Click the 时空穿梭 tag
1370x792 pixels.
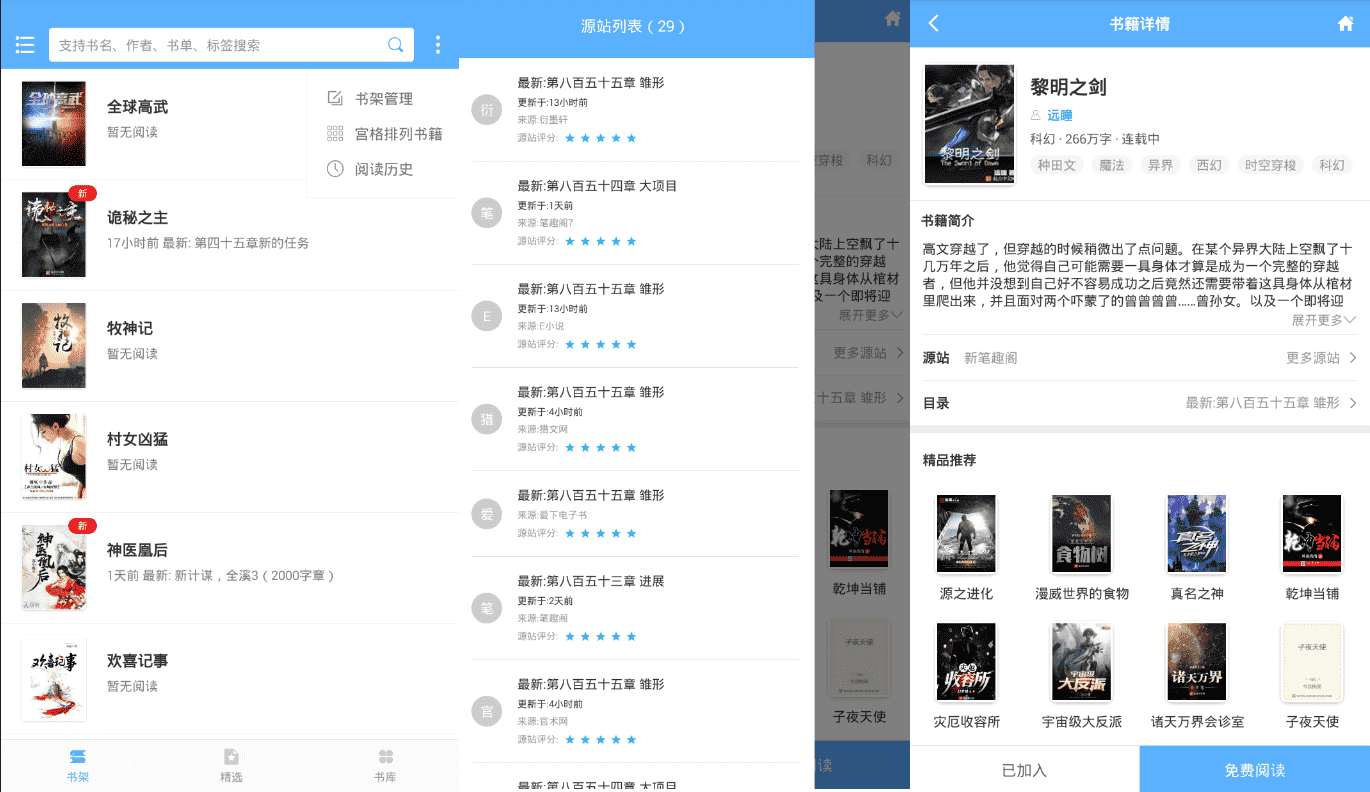tap(1270, 165)
